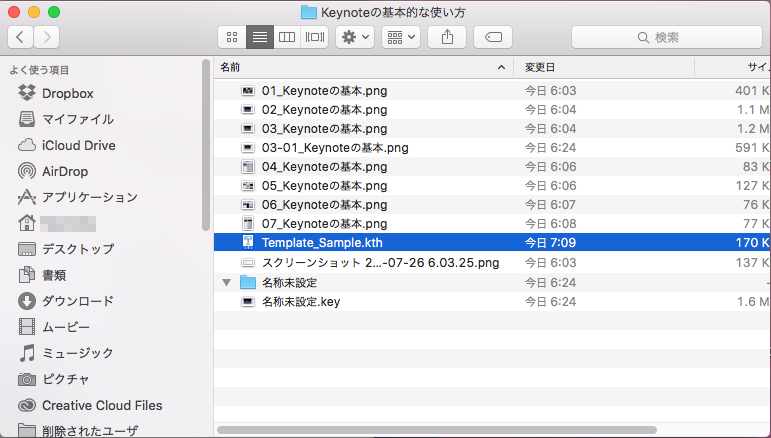Go back with the left arrow button
The width and height of the screenshot is (771, 438).
tap(21, 37)
